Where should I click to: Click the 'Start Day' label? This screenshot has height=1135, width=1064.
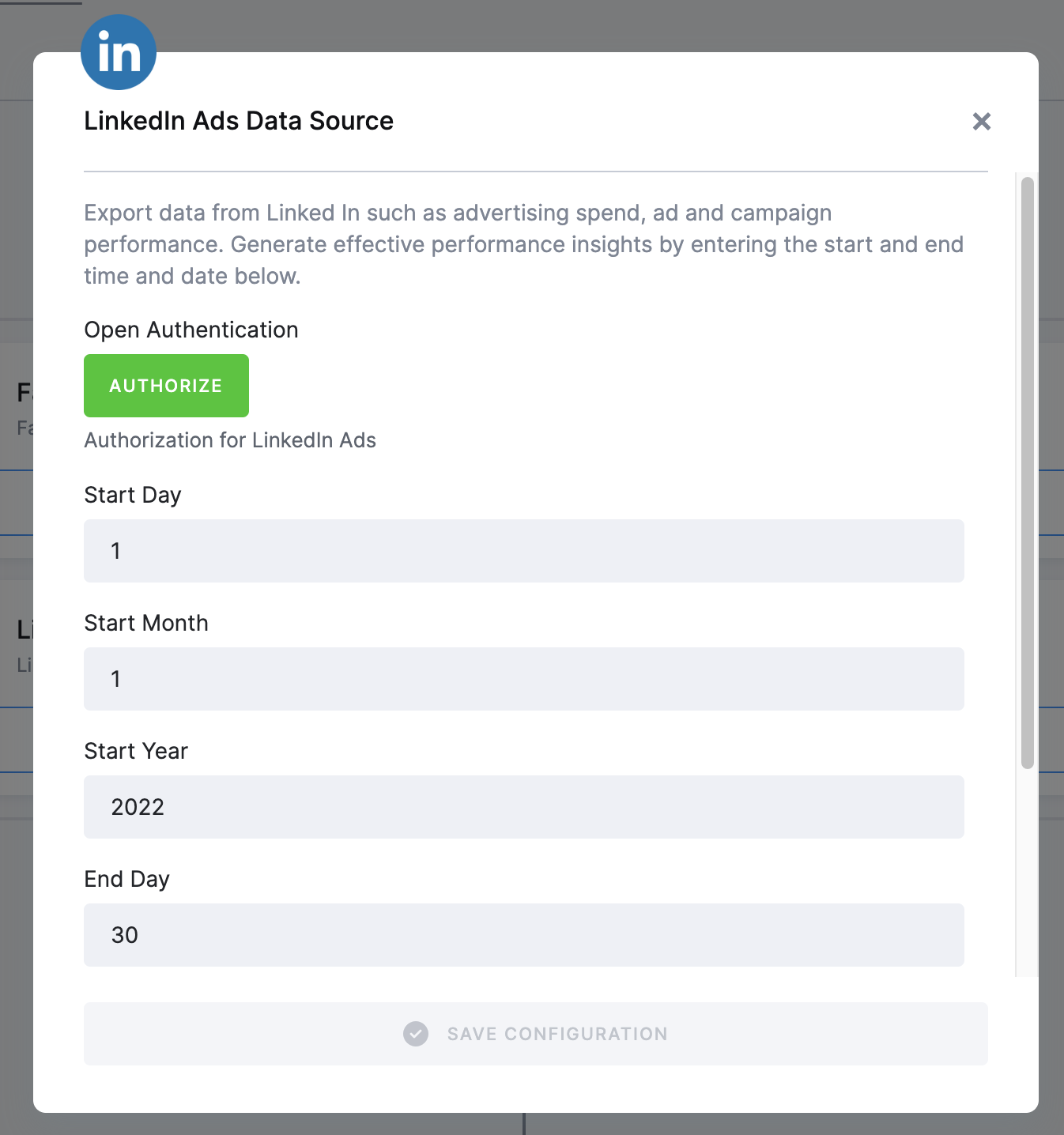coord(132,495)
